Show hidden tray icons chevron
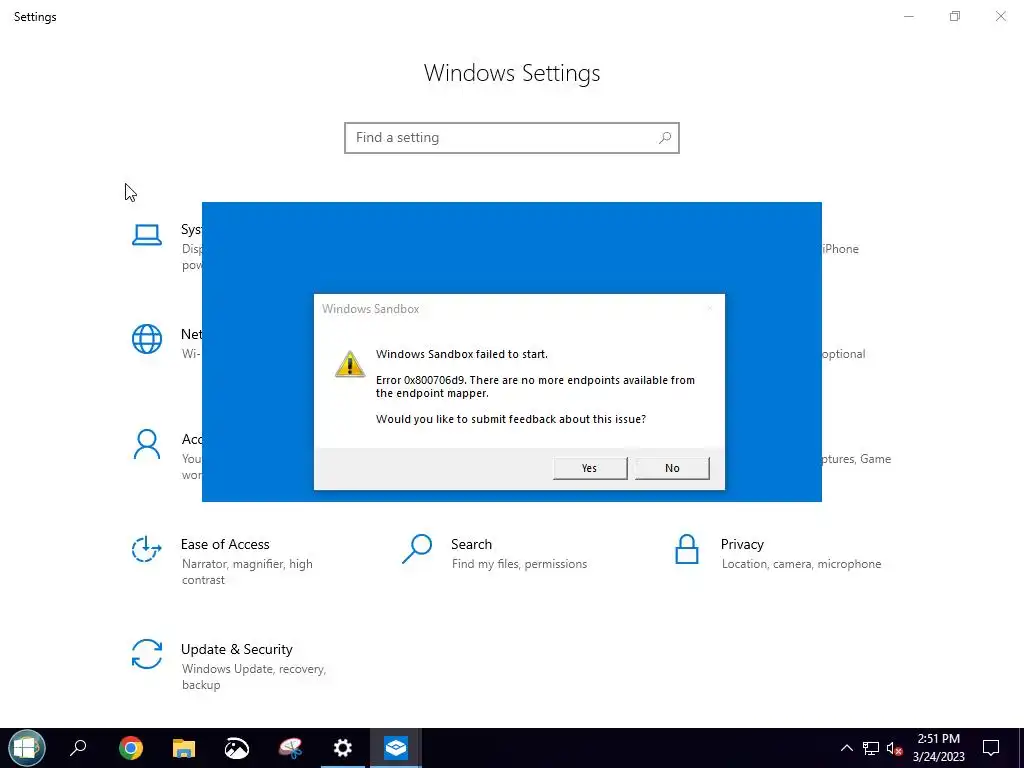 coord(846,748)
